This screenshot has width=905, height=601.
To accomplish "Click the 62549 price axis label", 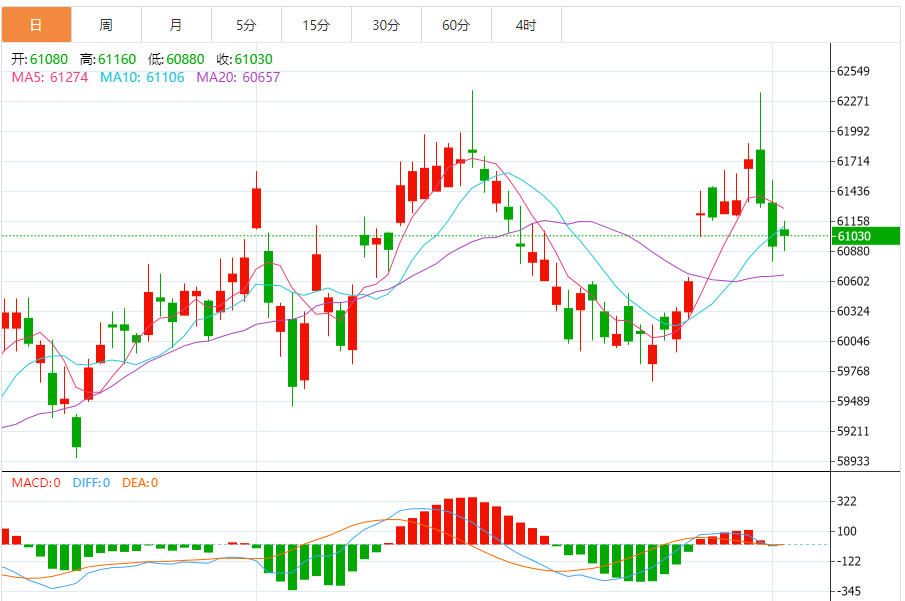I will click(x=853, y=72).
